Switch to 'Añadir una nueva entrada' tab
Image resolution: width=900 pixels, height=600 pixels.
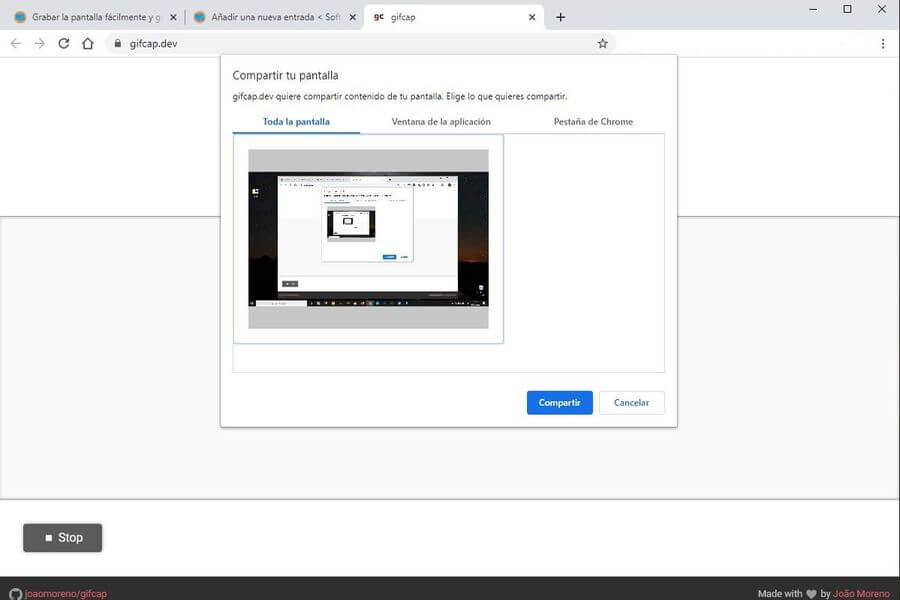coord(275,17)
